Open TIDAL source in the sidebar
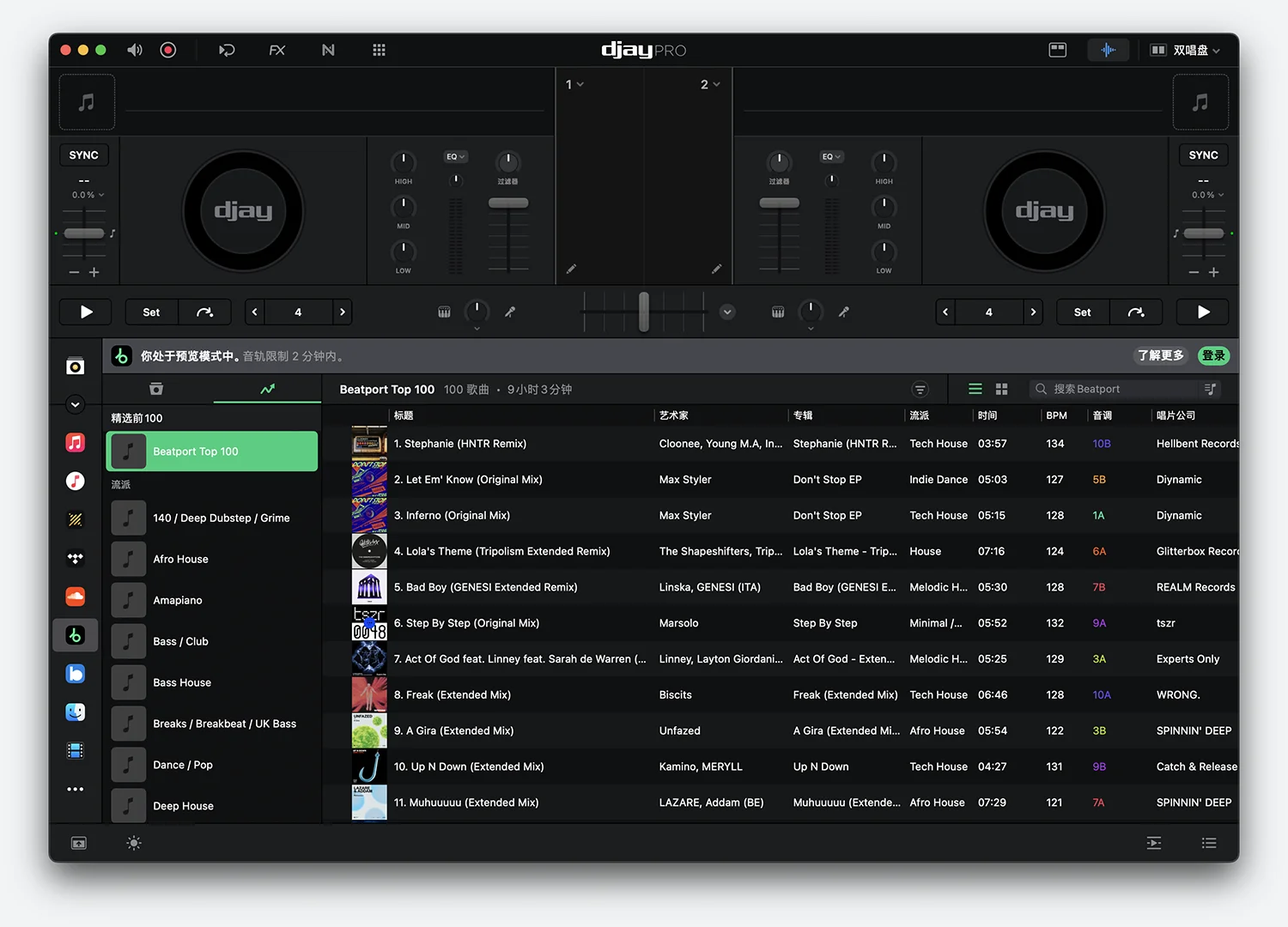1288x927 pixels. [76, 559]
